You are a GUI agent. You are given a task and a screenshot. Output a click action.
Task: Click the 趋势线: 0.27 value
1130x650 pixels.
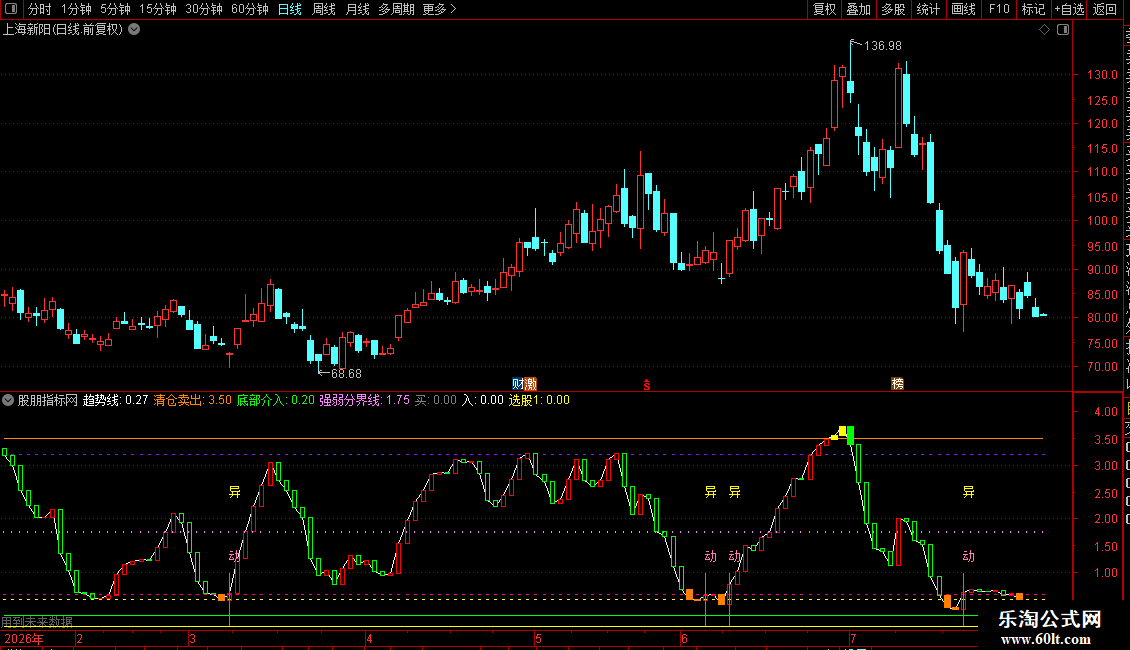coord(115,400)
